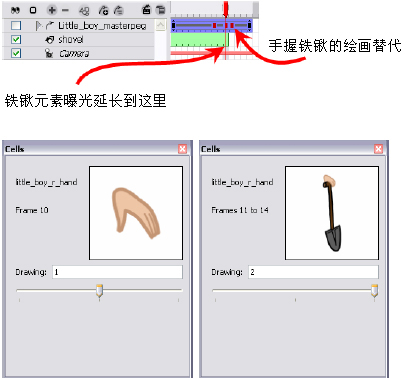
Task: Click the add peg icon with plus sign
Action: click(103, 11)
